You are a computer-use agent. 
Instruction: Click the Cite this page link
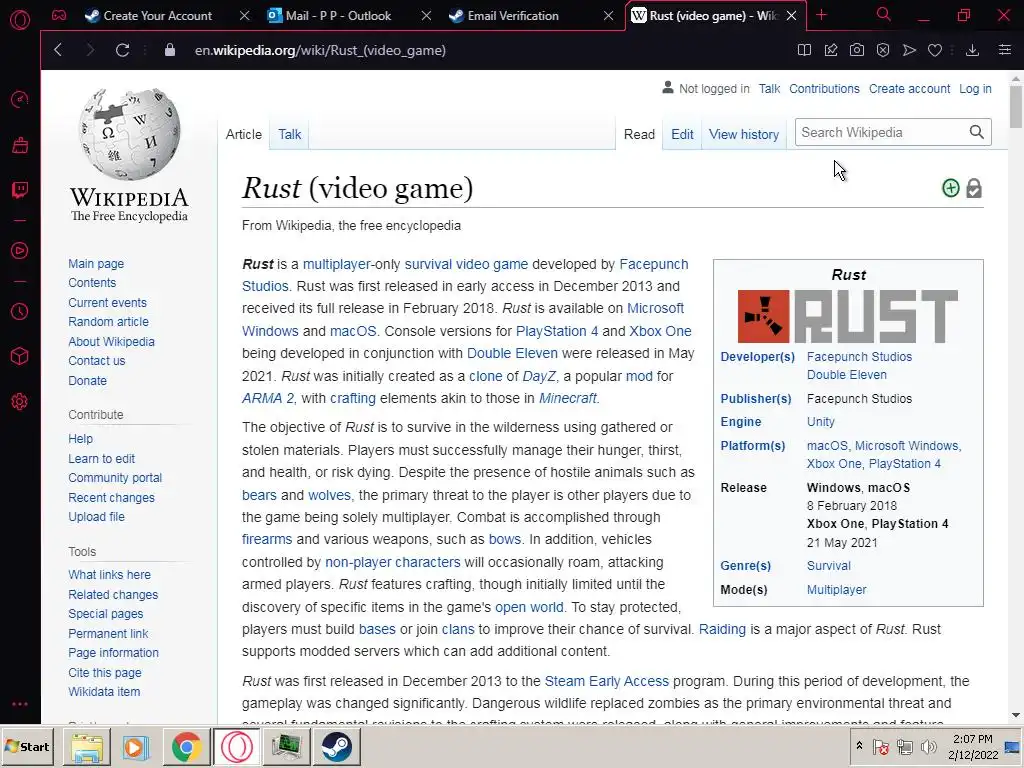104,672
